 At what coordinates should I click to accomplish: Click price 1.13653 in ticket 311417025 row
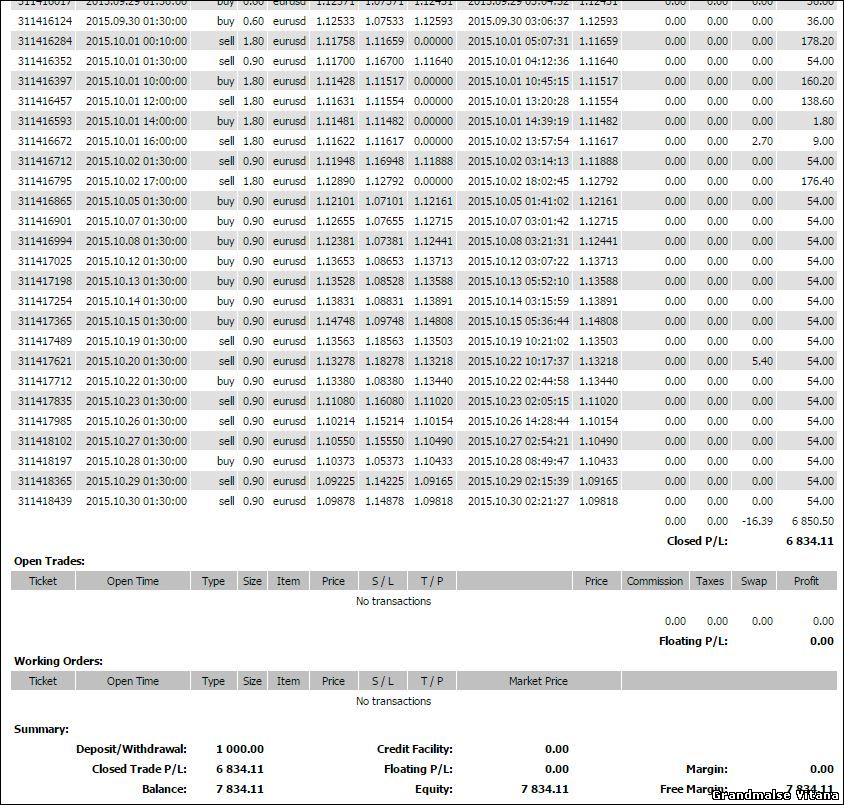click(335, 261)
